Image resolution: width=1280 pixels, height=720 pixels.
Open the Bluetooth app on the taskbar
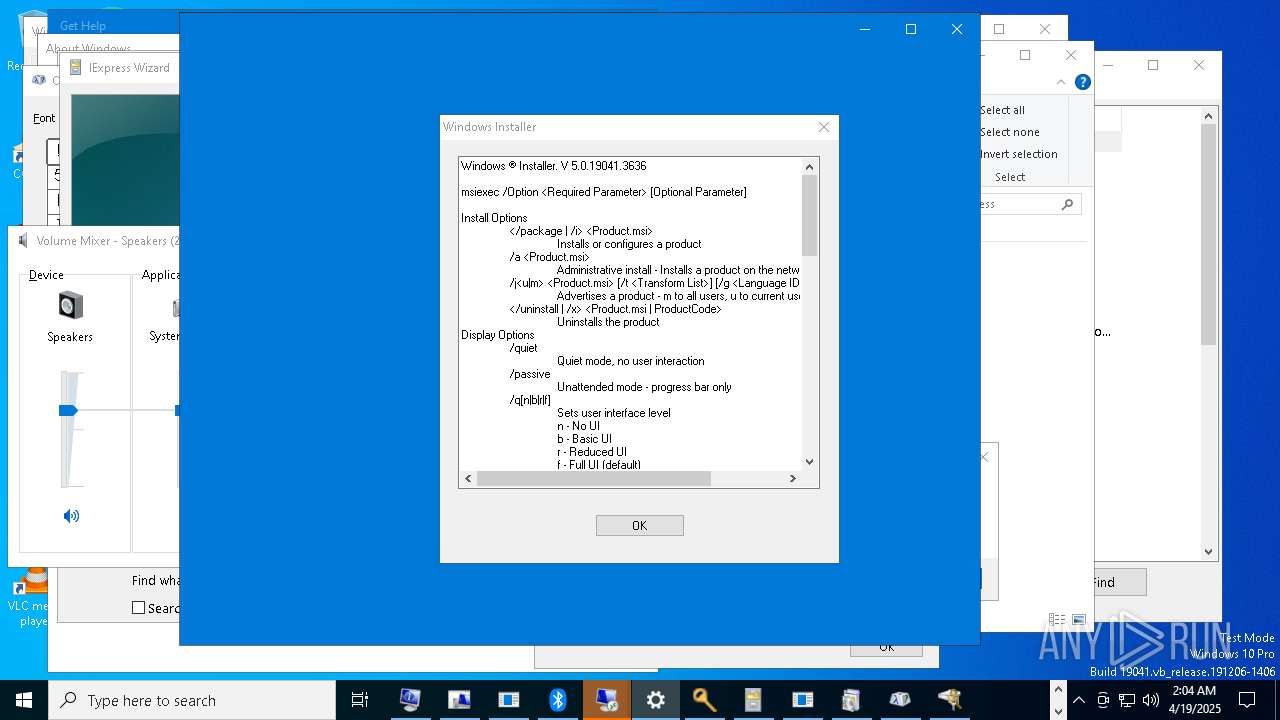(557, 700)
